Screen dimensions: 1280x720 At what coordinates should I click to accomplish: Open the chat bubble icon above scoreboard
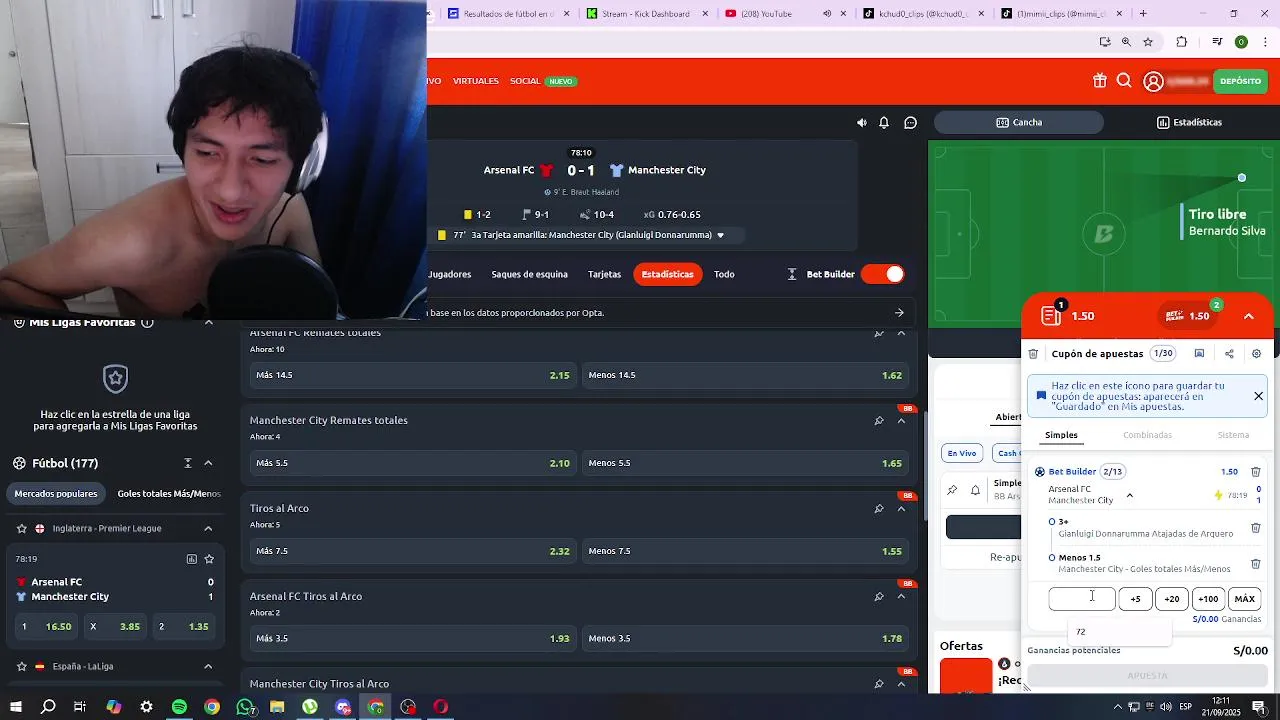(x=910, y=123)
